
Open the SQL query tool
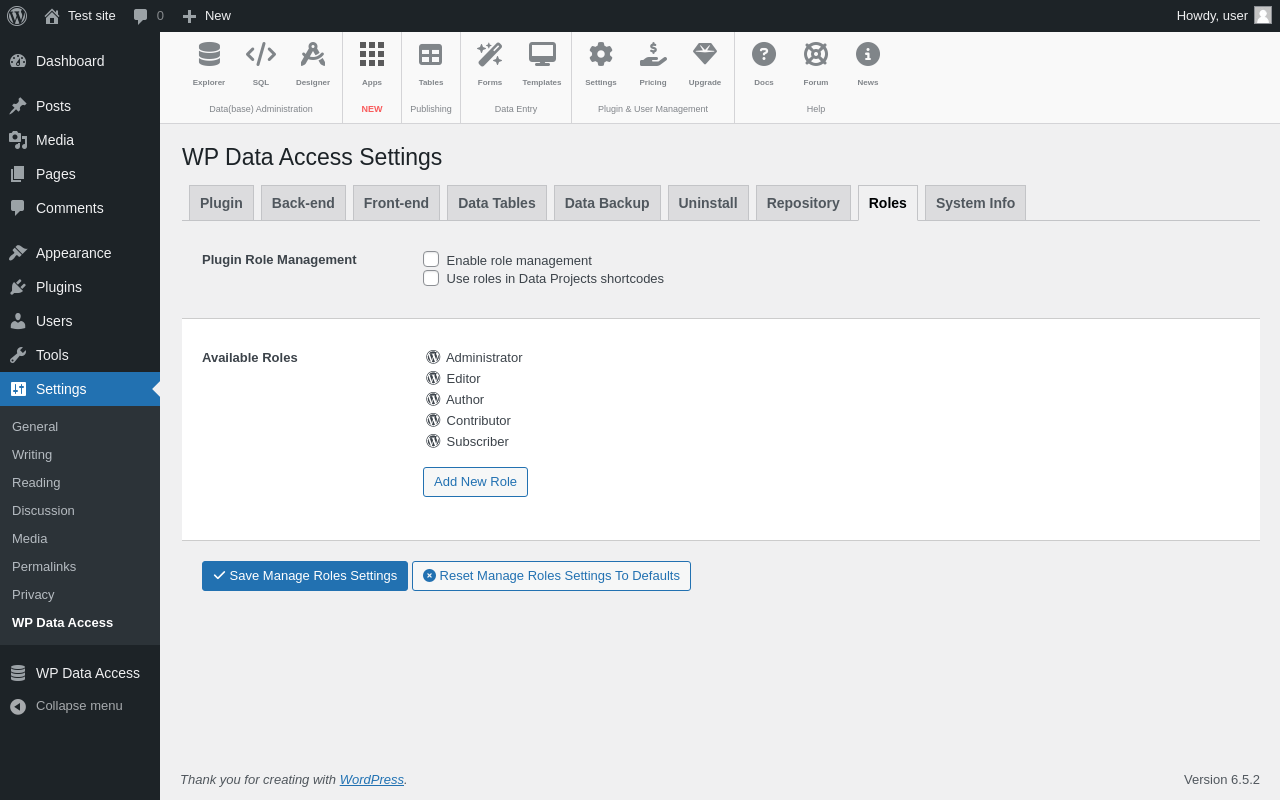click(261, 55)
